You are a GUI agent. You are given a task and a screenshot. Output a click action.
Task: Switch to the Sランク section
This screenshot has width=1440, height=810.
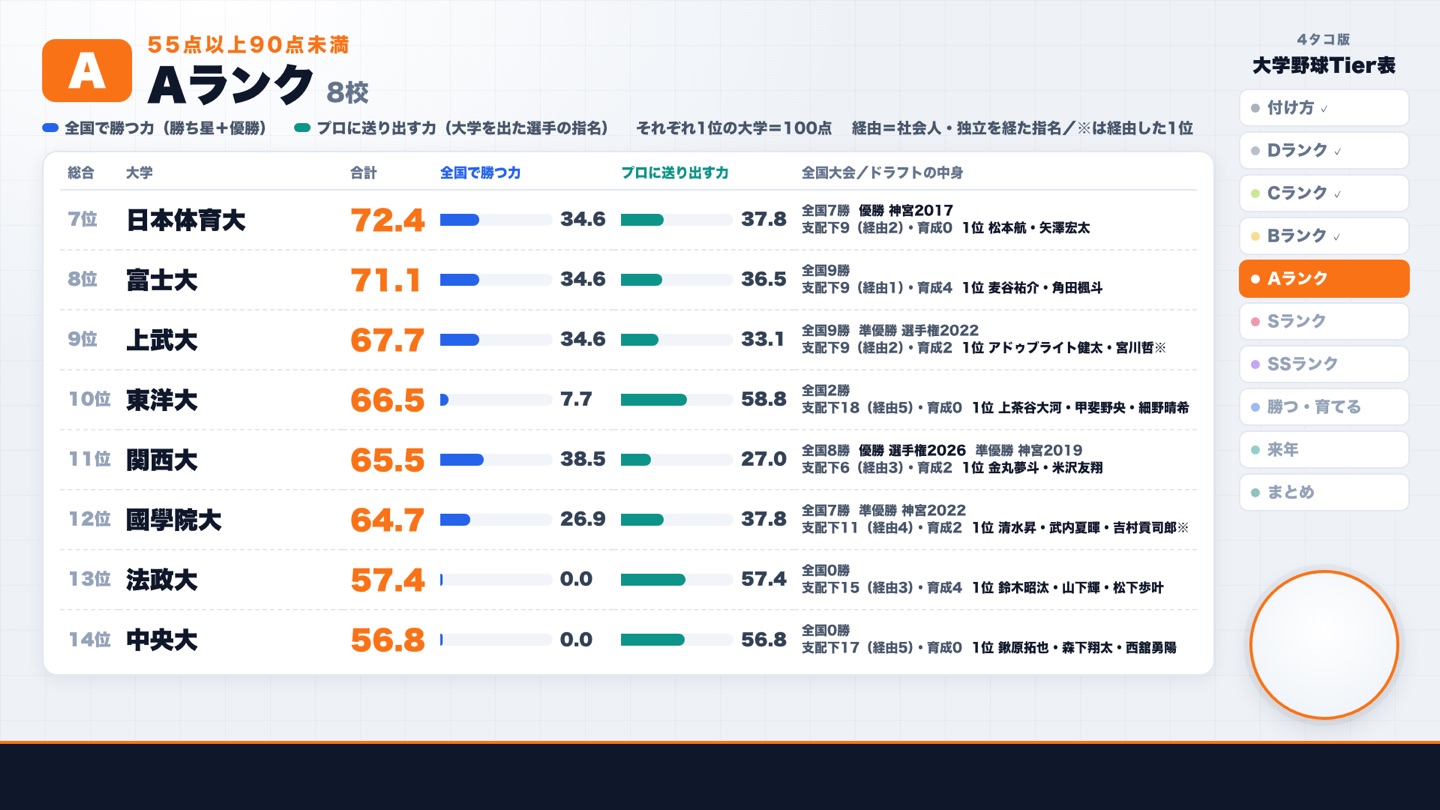point(1323,321)
